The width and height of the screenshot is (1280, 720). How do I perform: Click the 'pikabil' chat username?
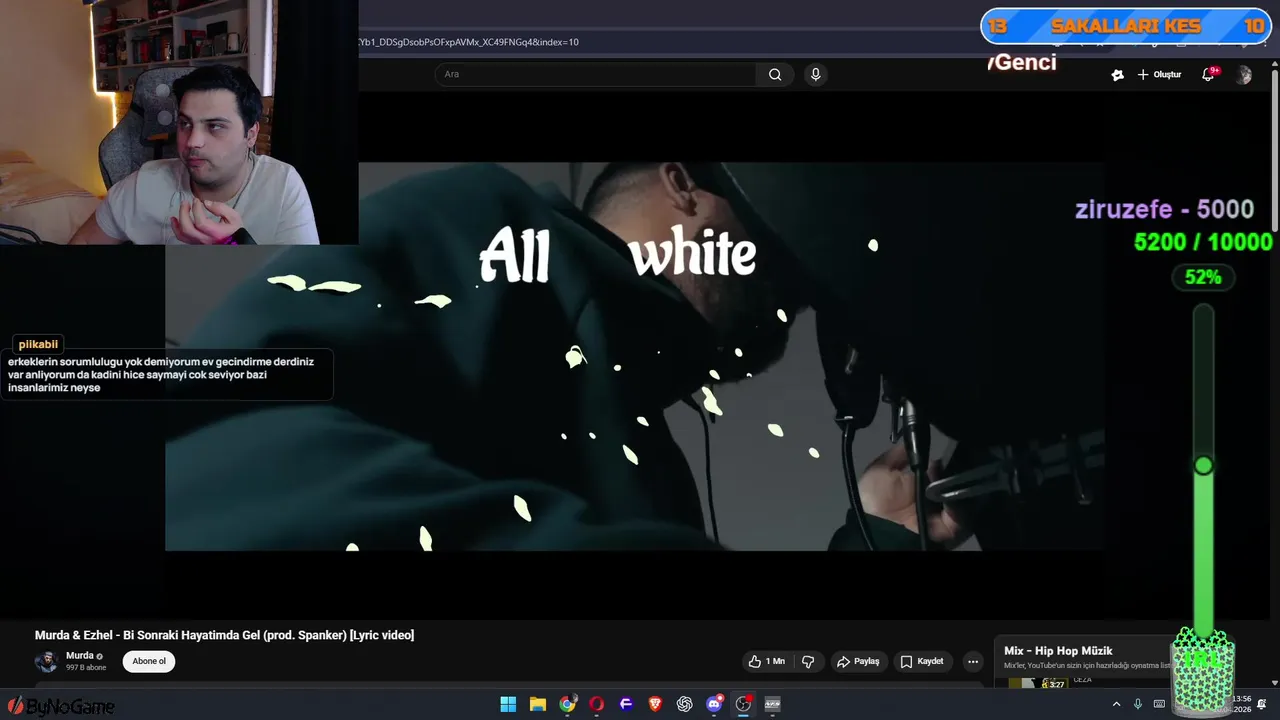click(38, 344)
